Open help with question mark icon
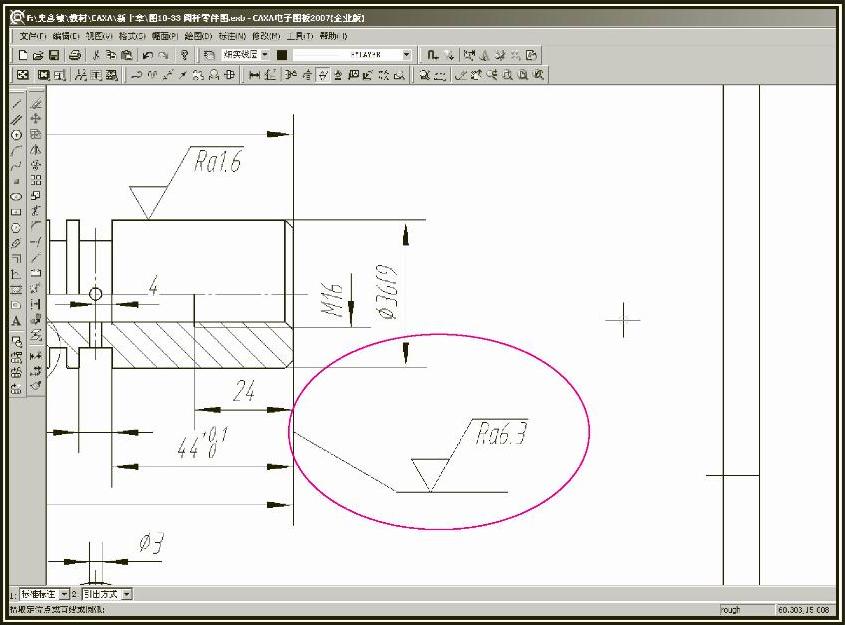845x625 pixels. click(185, 55)
